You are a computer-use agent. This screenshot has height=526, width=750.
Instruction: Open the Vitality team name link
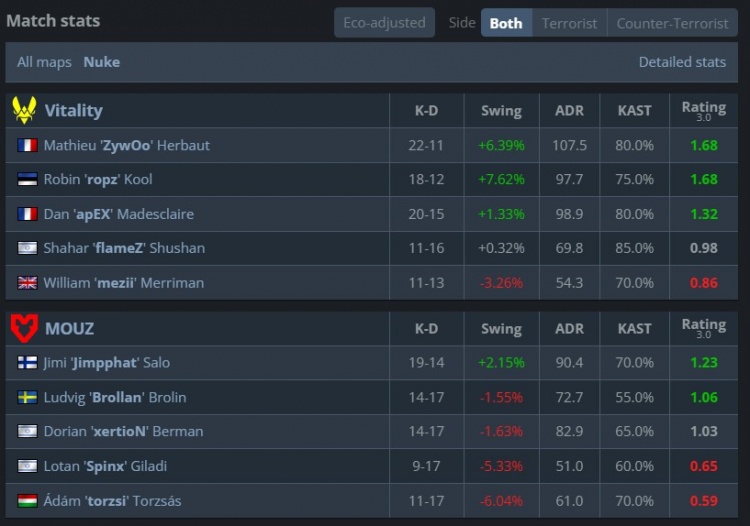point(73,110)
